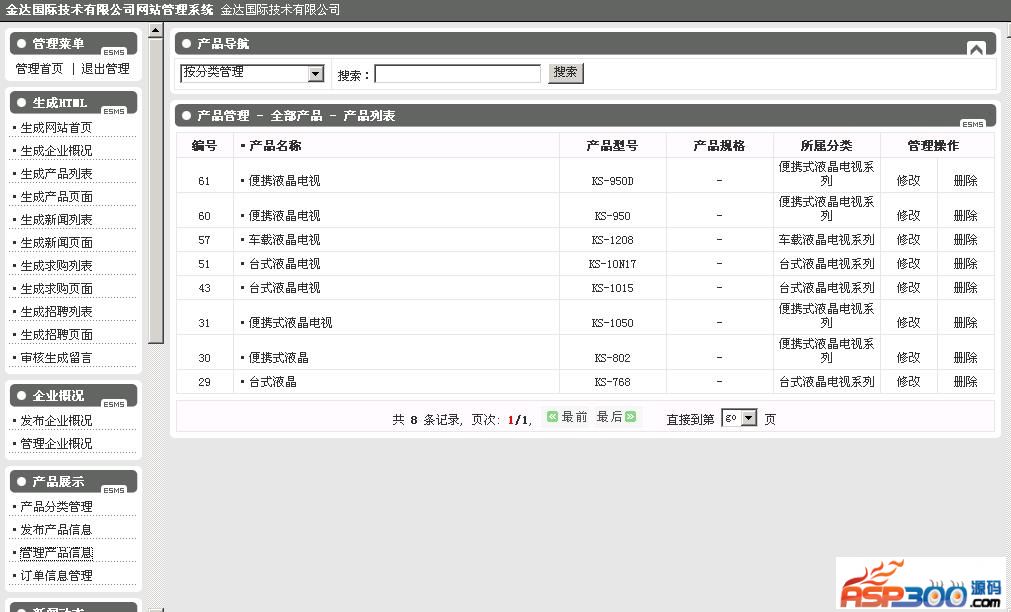Click 删除 for product KS-1208
Viewport: 1011px width, 612px height.
pyautogui.click(x=965, y=239)
